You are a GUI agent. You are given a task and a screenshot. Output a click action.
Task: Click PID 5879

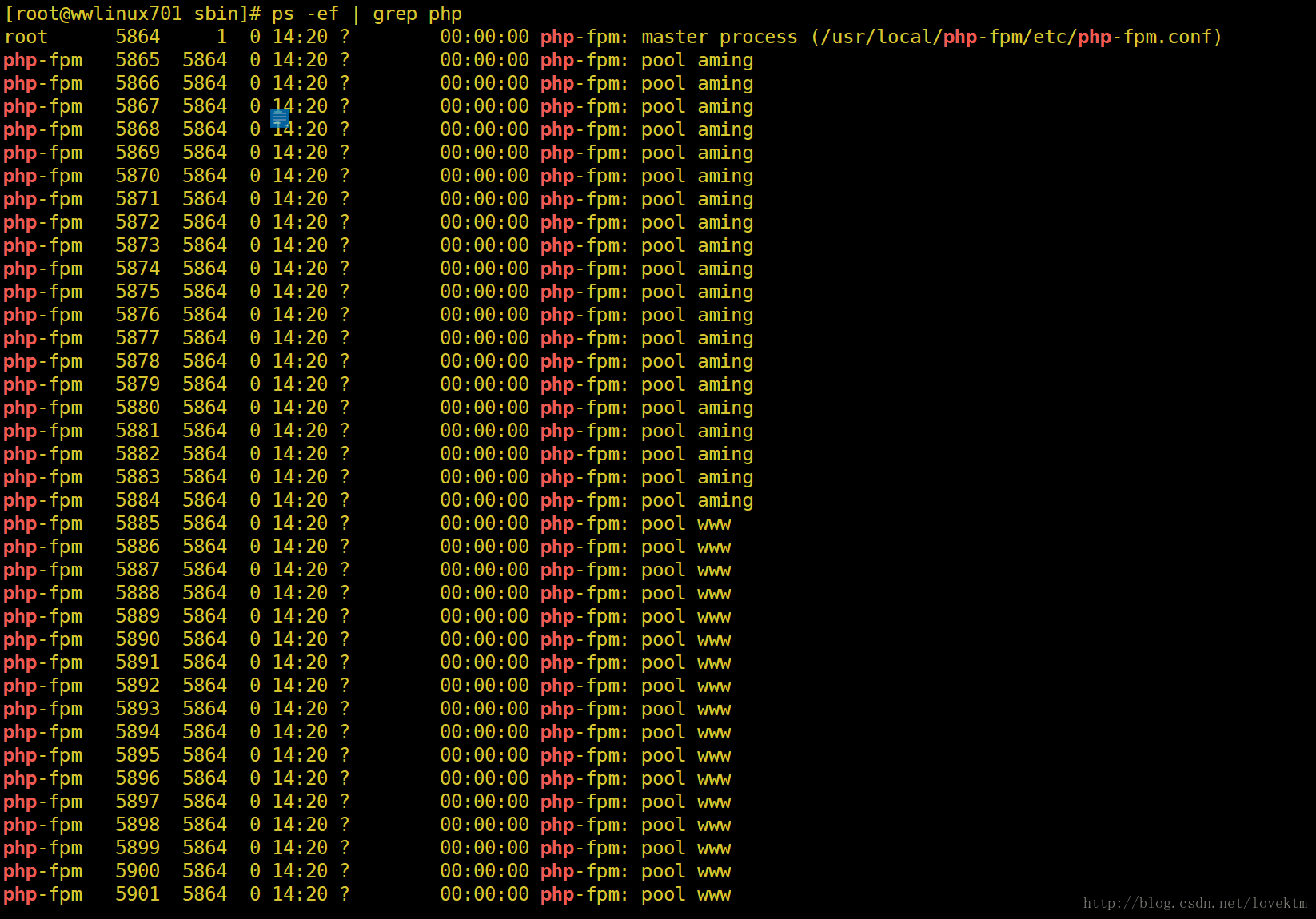tap(138, 384)
